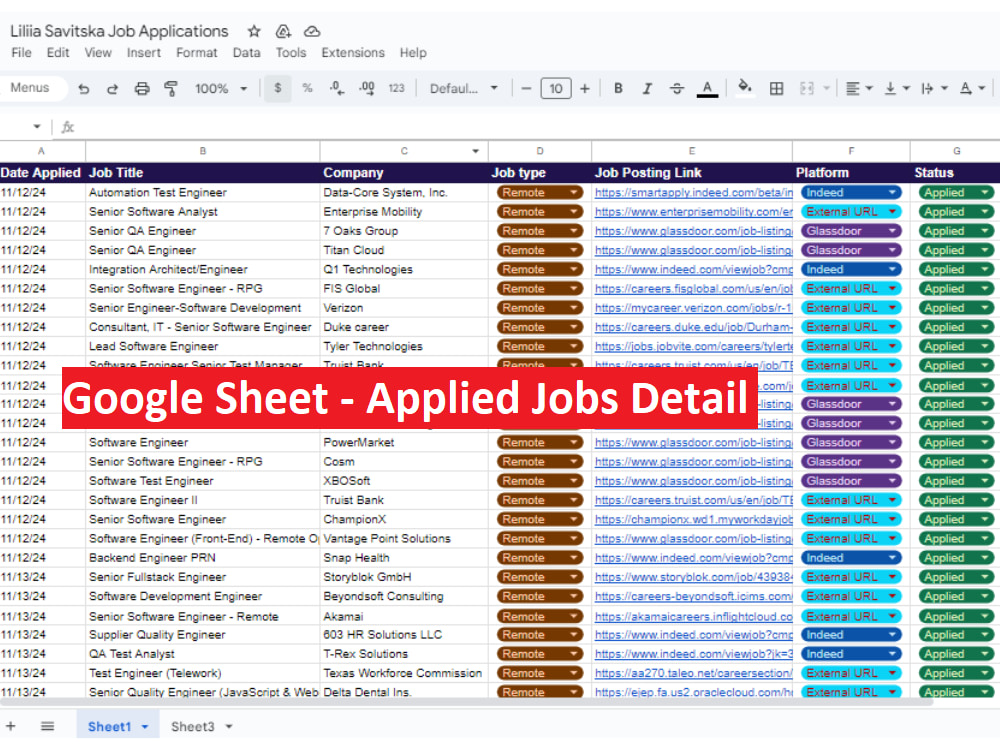This screenshot has width=1000, height=750.
Task: Open vertical align options
Action: point(897,89)
